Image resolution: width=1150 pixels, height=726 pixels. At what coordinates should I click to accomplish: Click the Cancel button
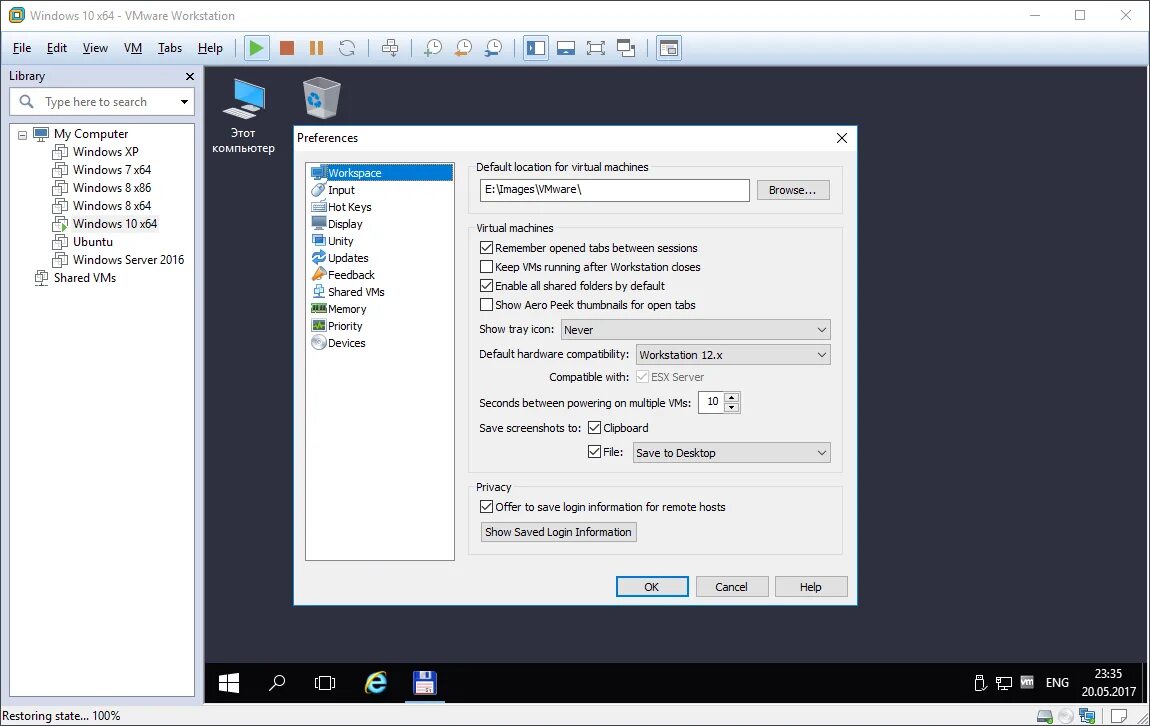(x=731, y=587)
